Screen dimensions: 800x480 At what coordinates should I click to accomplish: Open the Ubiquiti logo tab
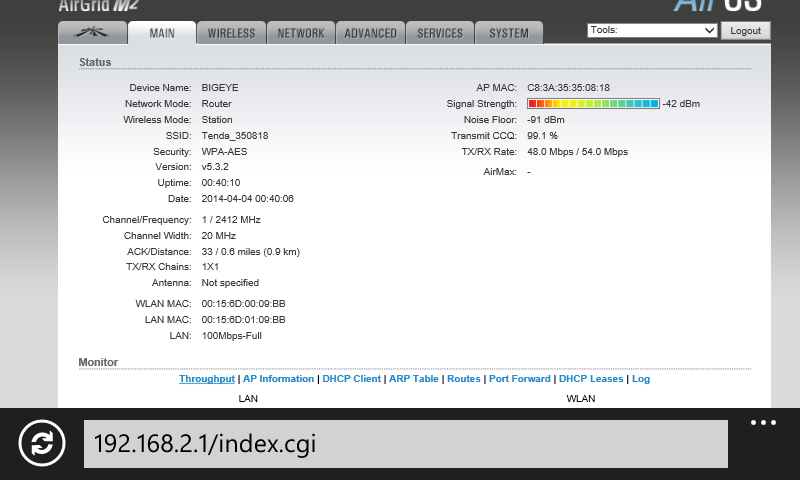coord(92,33)
